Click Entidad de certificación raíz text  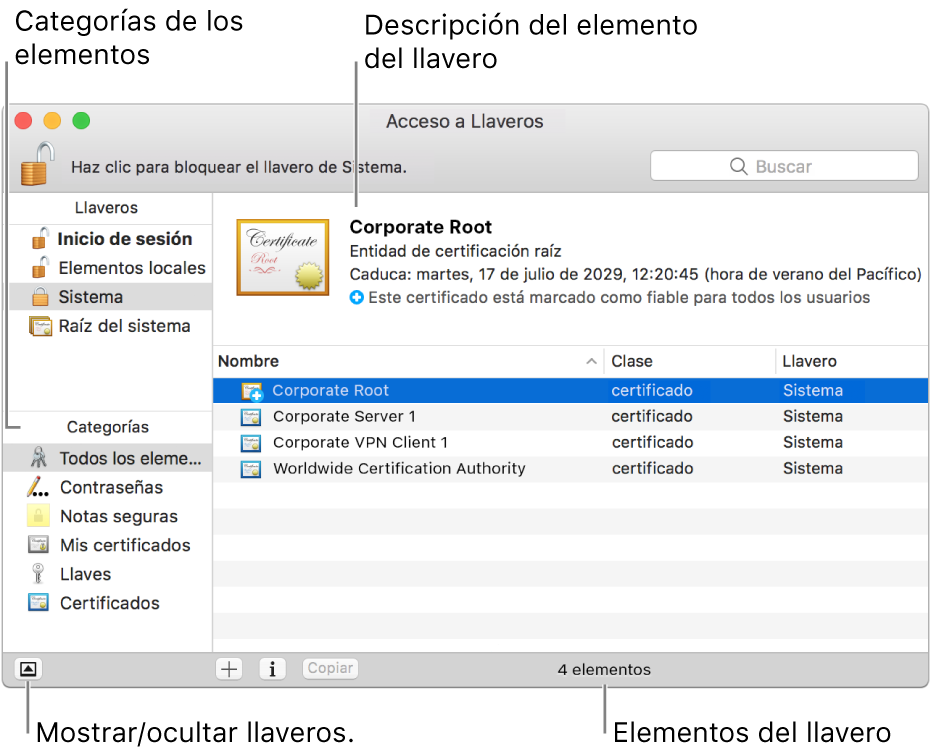click(x=455, y=251)
